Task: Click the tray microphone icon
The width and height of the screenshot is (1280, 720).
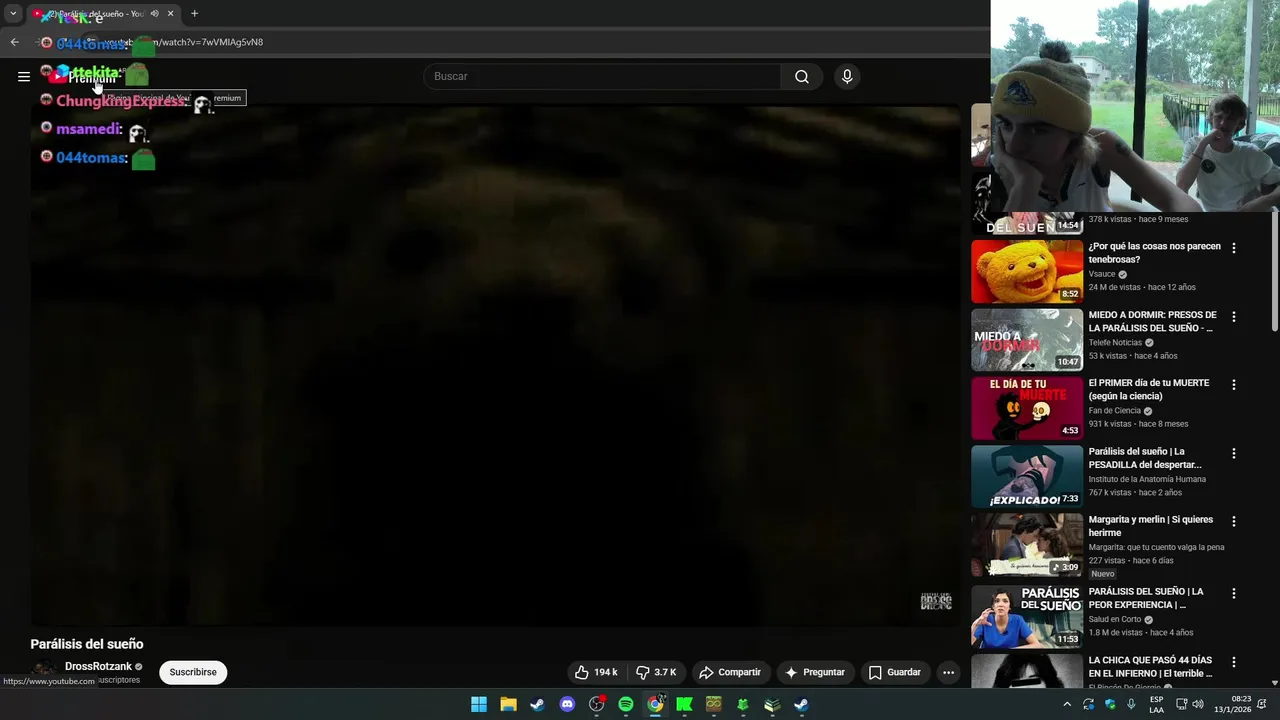Action: pyautogui.click(x=1131, y=704)
